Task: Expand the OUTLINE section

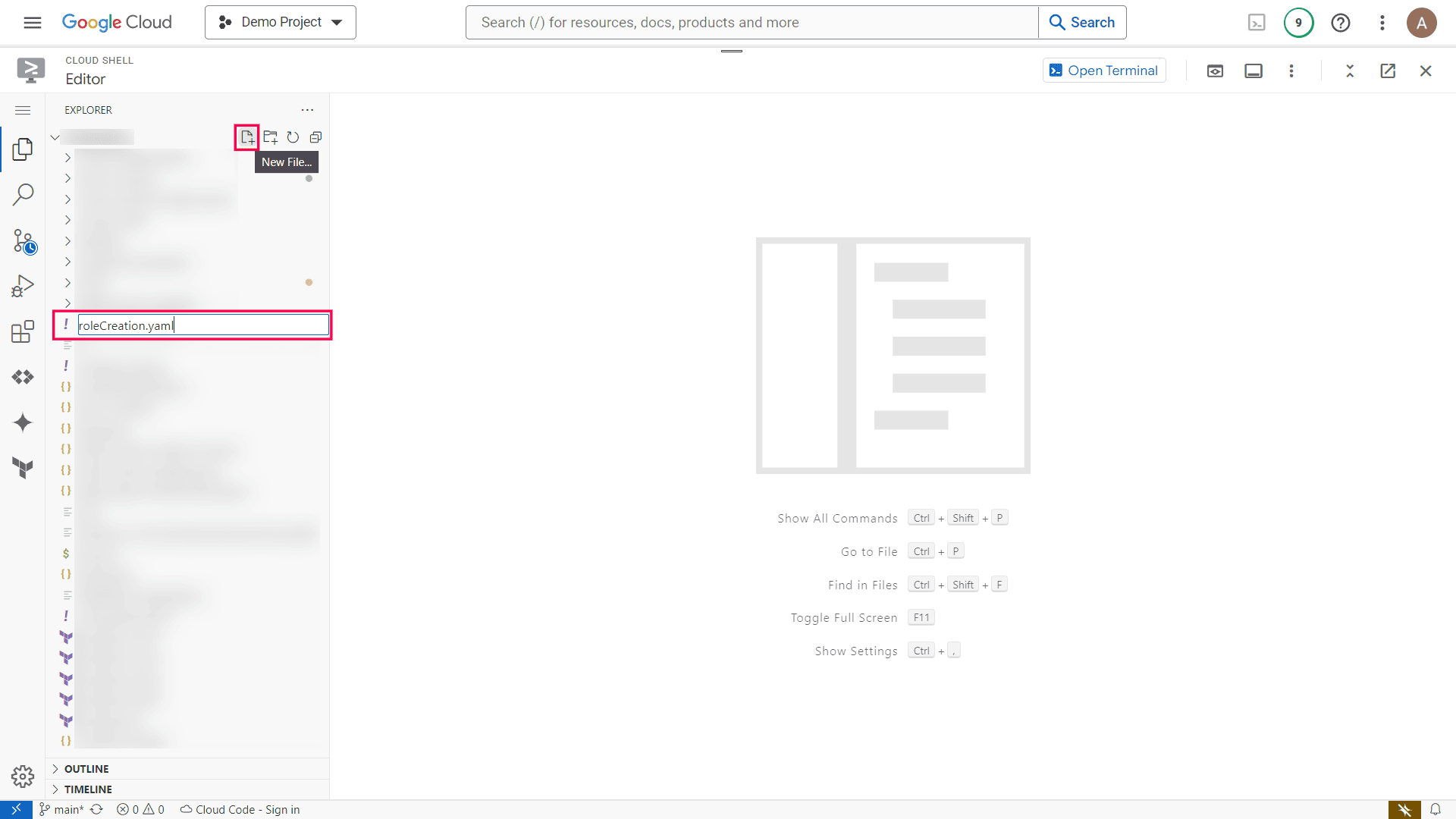Action: tap(86, 769)
